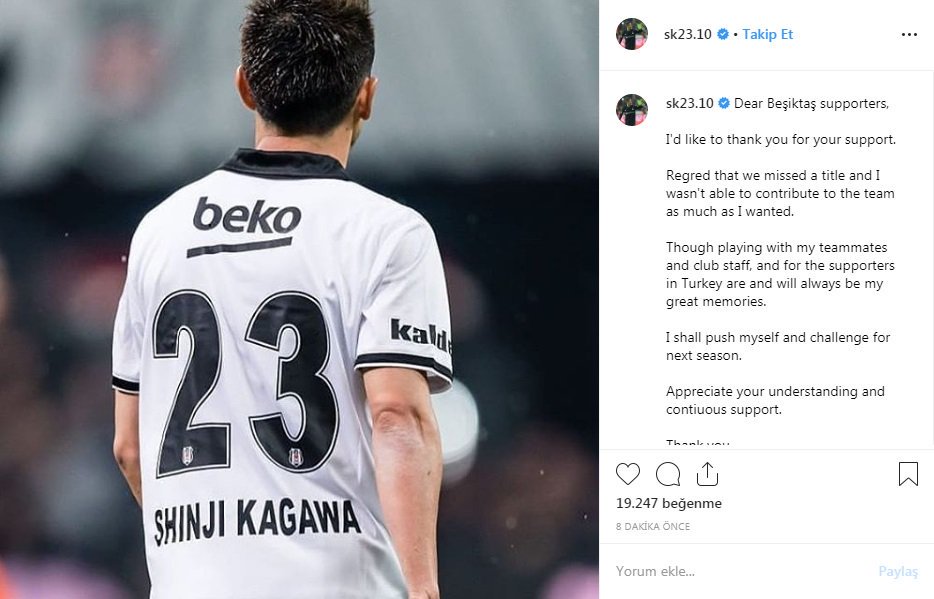Screen dimensions: 934x599
Task: Follow the account via Takip Et
Action: click(767, 35)
